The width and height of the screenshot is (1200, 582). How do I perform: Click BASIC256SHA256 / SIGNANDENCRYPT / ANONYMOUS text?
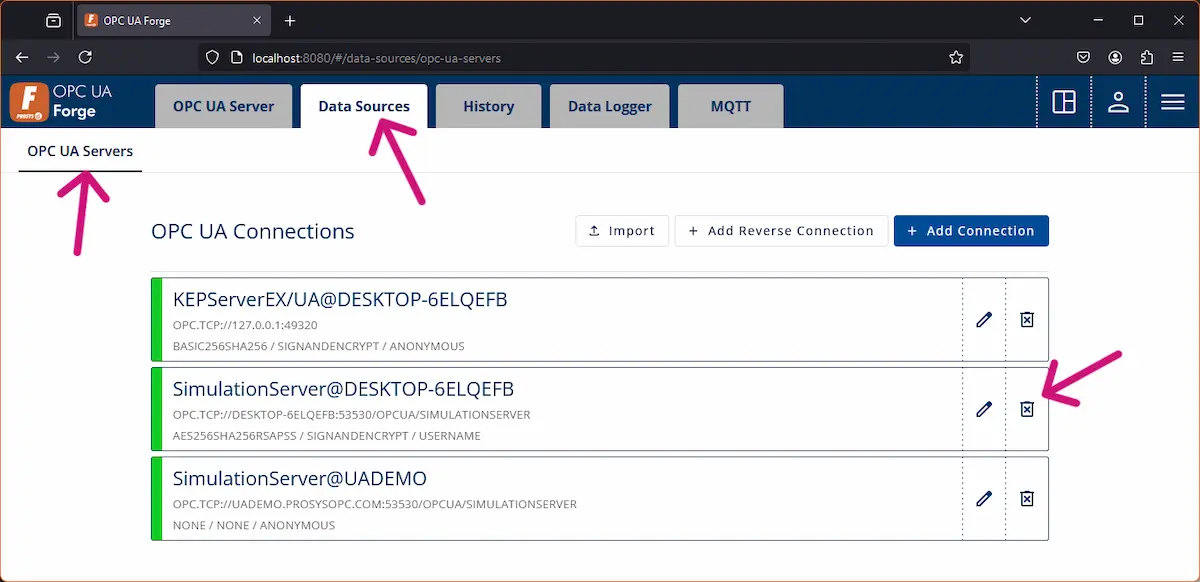pos(319,346)
